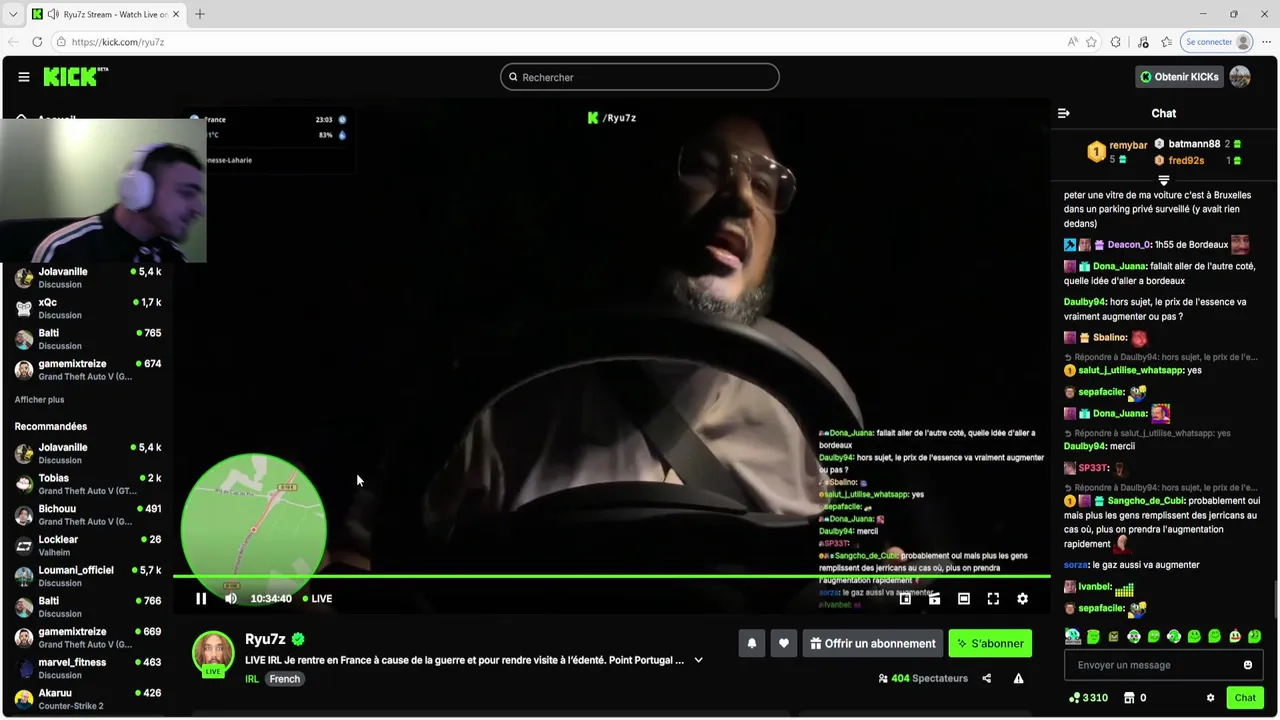Open the user profile avatar menu

(1240, 77)
